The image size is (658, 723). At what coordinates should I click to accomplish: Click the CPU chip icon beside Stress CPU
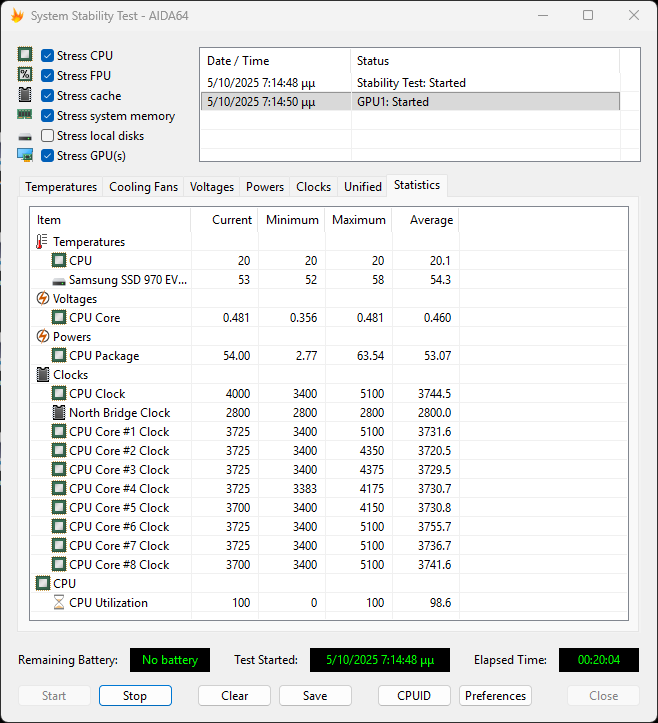coord(25,54)
